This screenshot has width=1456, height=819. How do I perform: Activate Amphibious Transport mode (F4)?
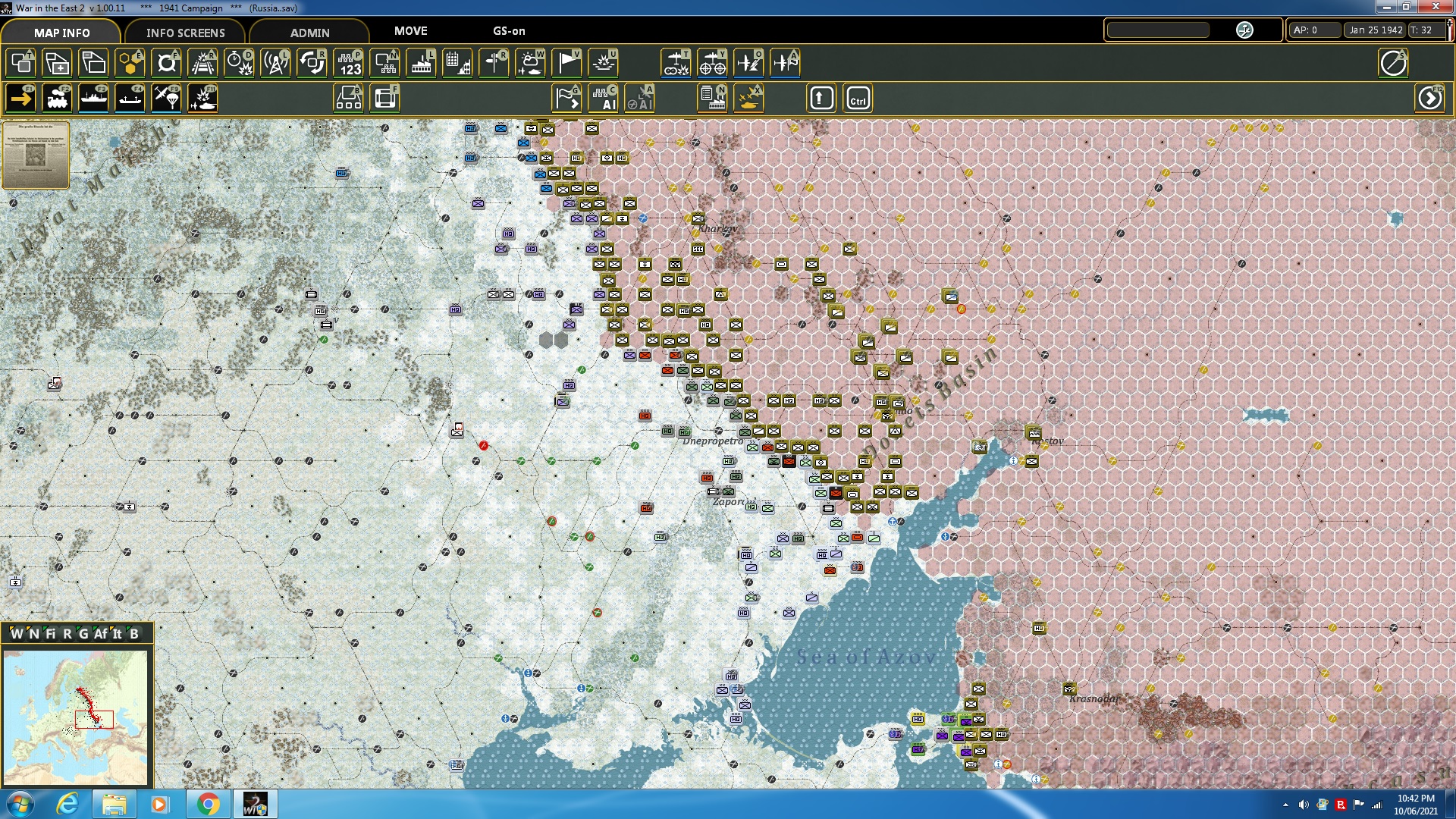(x=130, y=98)
